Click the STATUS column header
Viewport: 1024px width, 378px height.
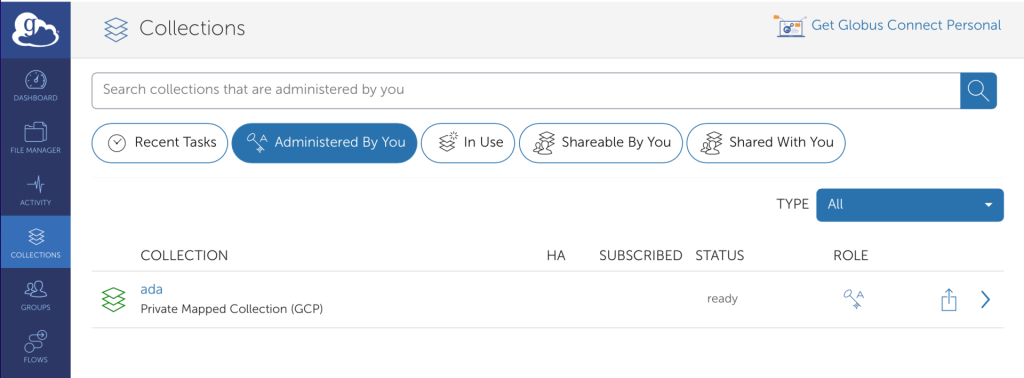click(x=720, y=255)
